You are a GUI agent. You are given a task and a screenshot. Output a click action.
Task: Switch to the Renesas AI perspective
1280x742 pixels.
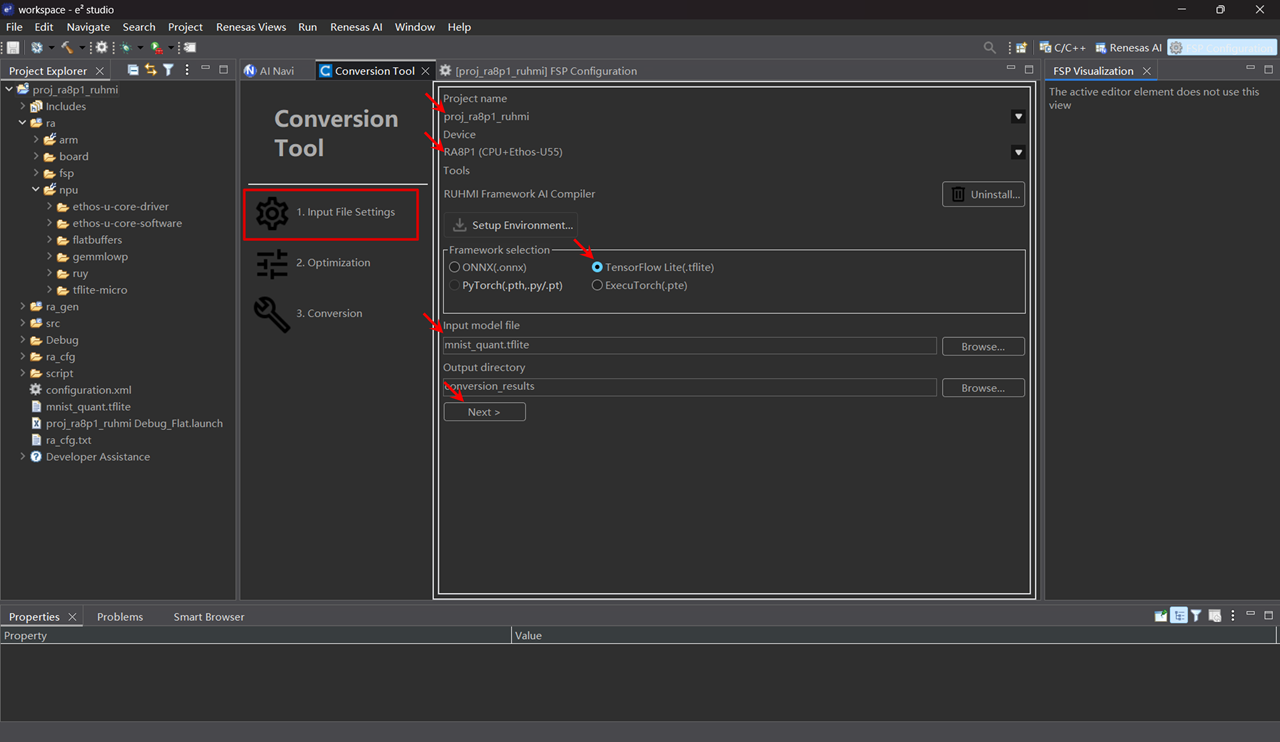click(1128, 47)
